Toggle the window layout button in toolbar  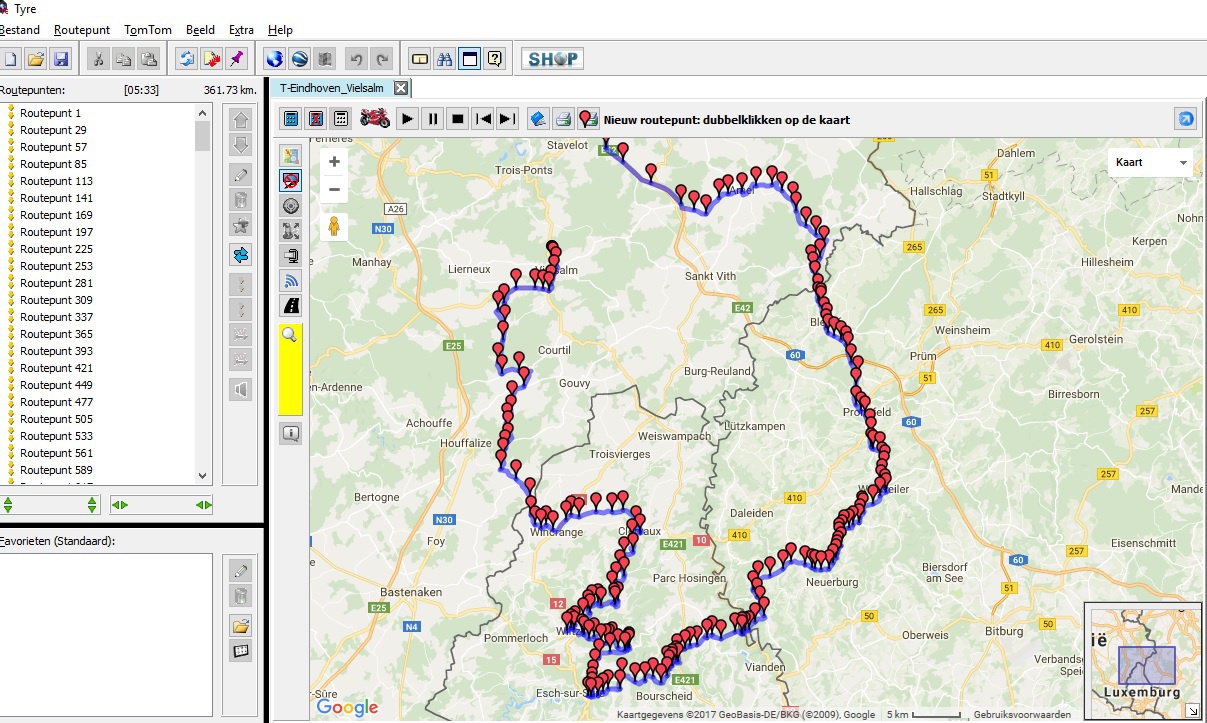point(469,59)
